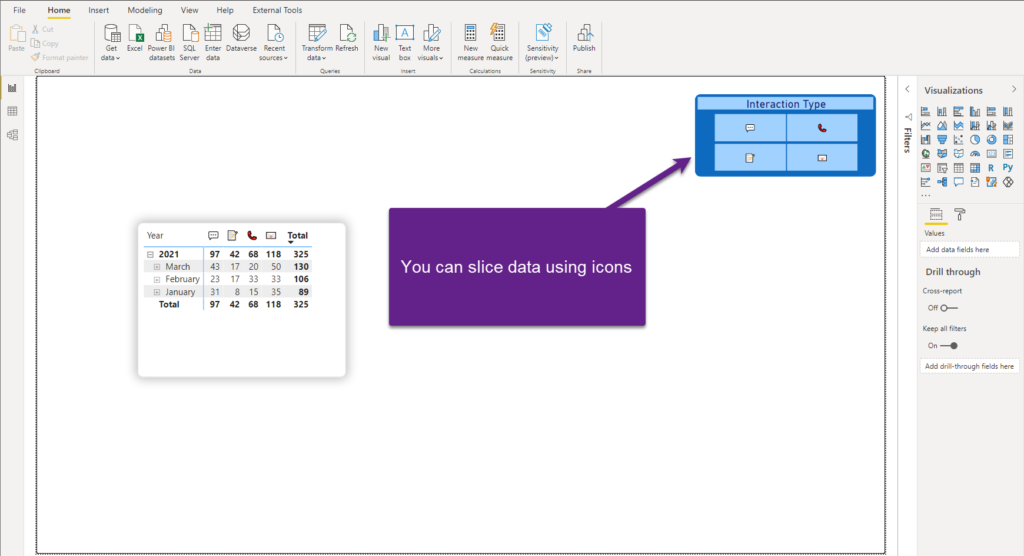The height and width of the screenshot is (556, 1024).
Task: Select the note icon in Interaction Type slicer
Action: point(750,157)
